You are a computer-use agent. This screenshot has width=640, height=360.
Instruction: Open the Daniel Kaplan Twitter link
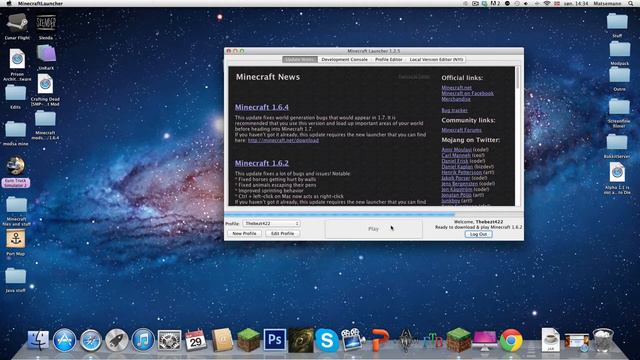point(457,167)
